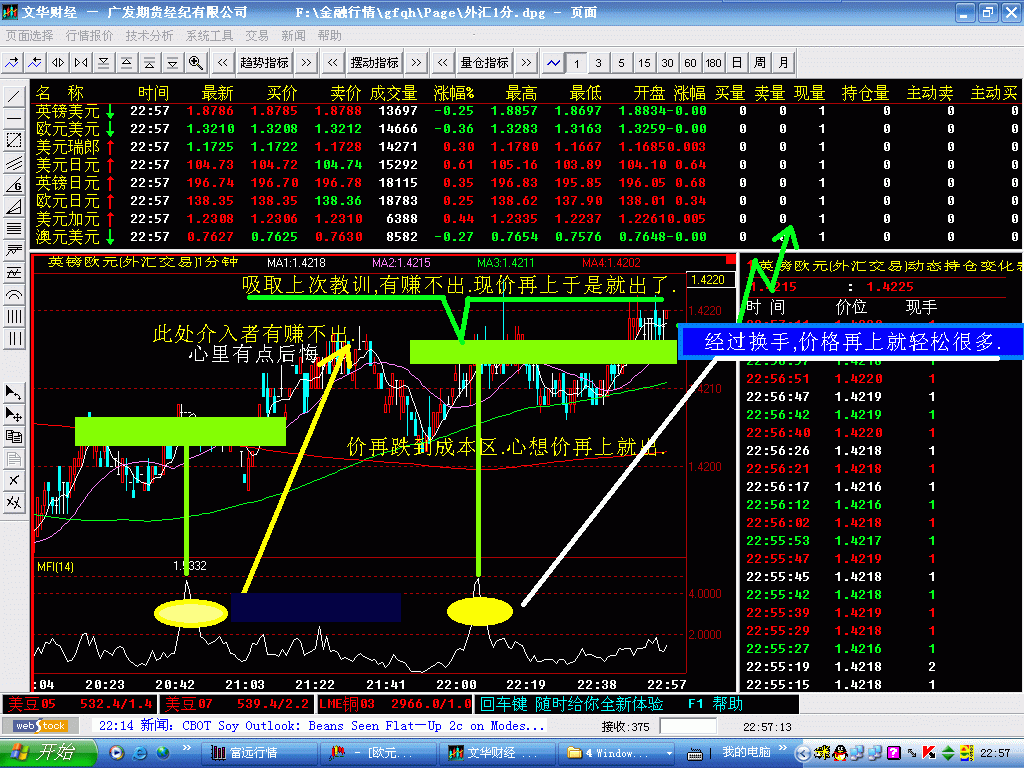Select the trend line drawing tool

coord(14,97)
